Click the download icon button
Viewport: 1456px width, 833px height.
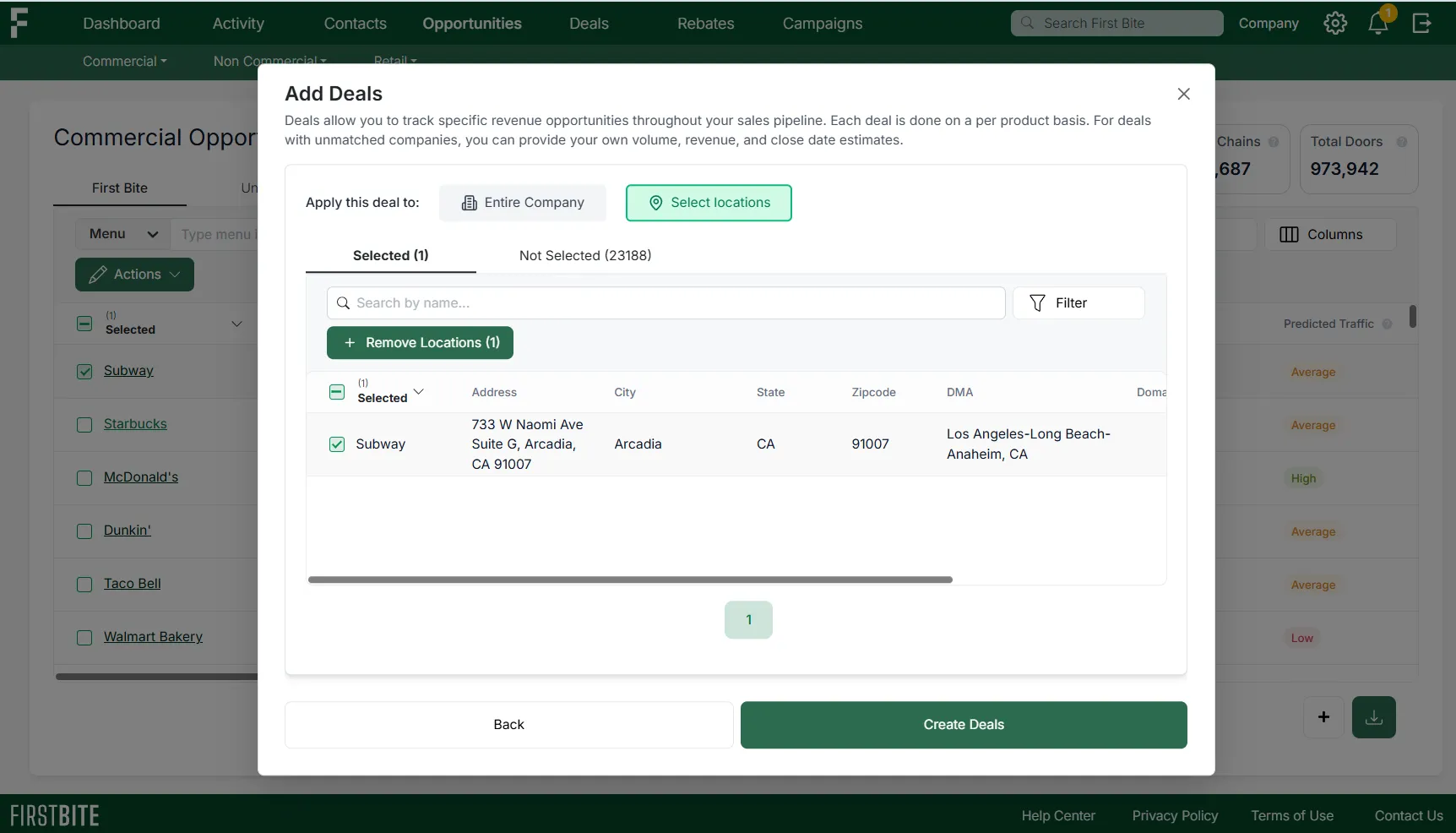click(x=1374, y=717)
